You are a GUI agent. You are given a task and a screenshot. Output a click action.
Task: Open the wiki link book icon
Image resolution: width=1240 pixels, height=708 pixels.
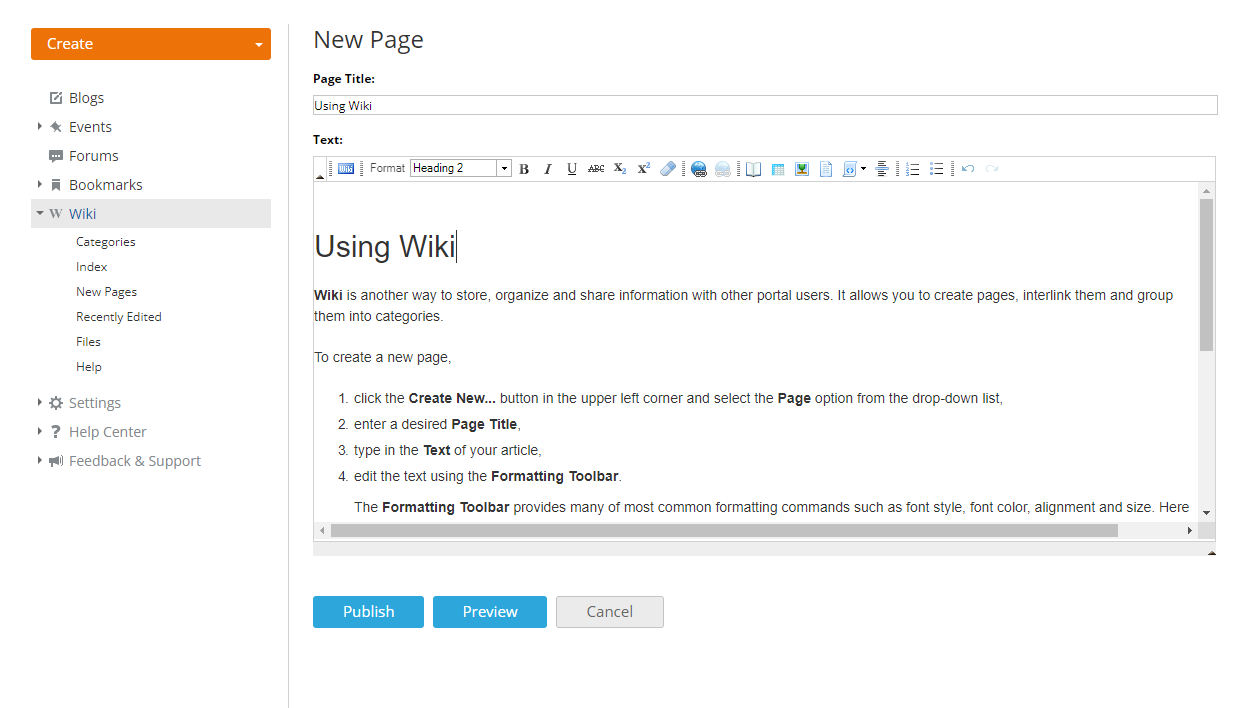click(x=753, y=168)
